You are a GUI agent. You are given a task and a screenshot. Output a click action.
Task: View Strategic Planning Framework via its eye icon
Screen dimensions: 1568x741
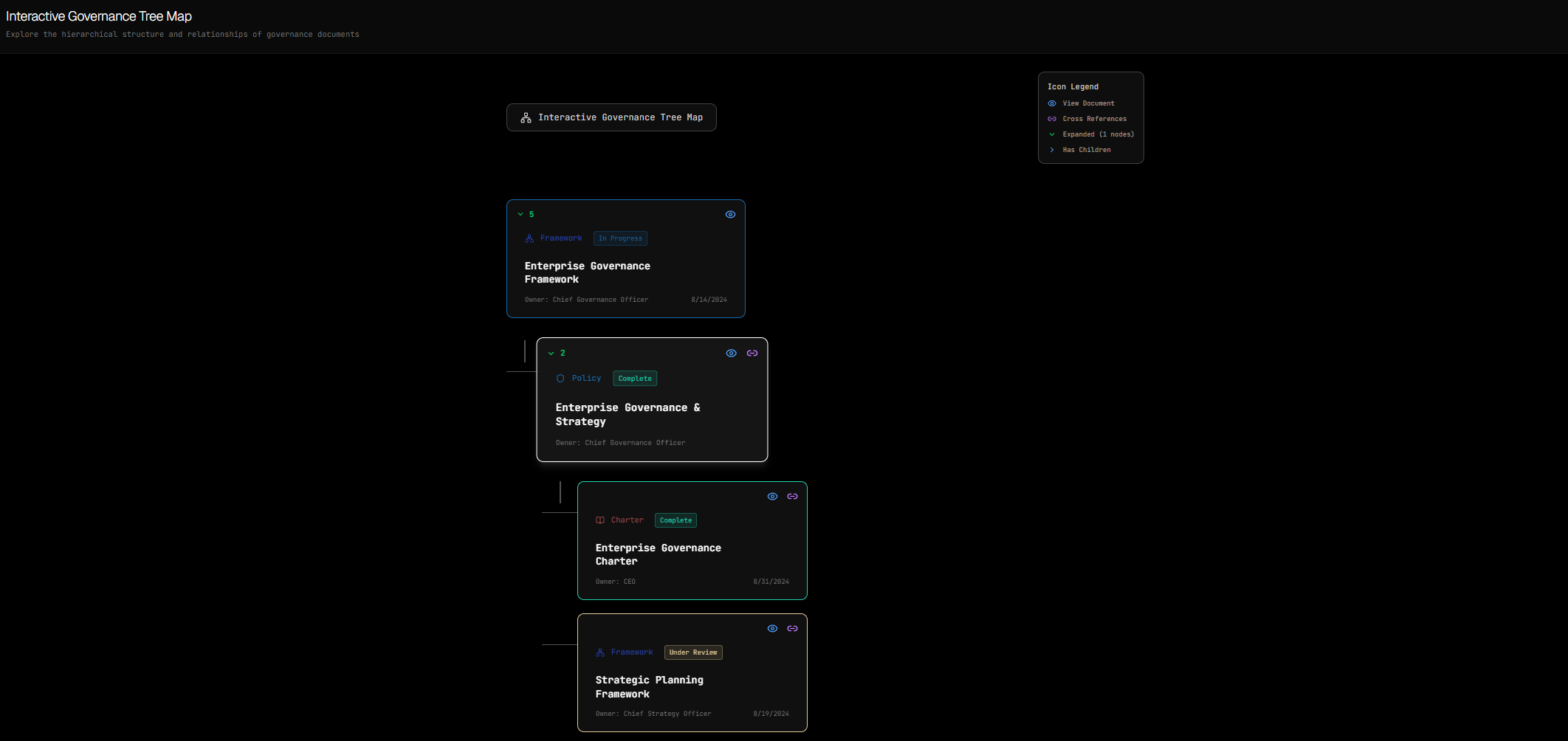(x=772, y=628)
